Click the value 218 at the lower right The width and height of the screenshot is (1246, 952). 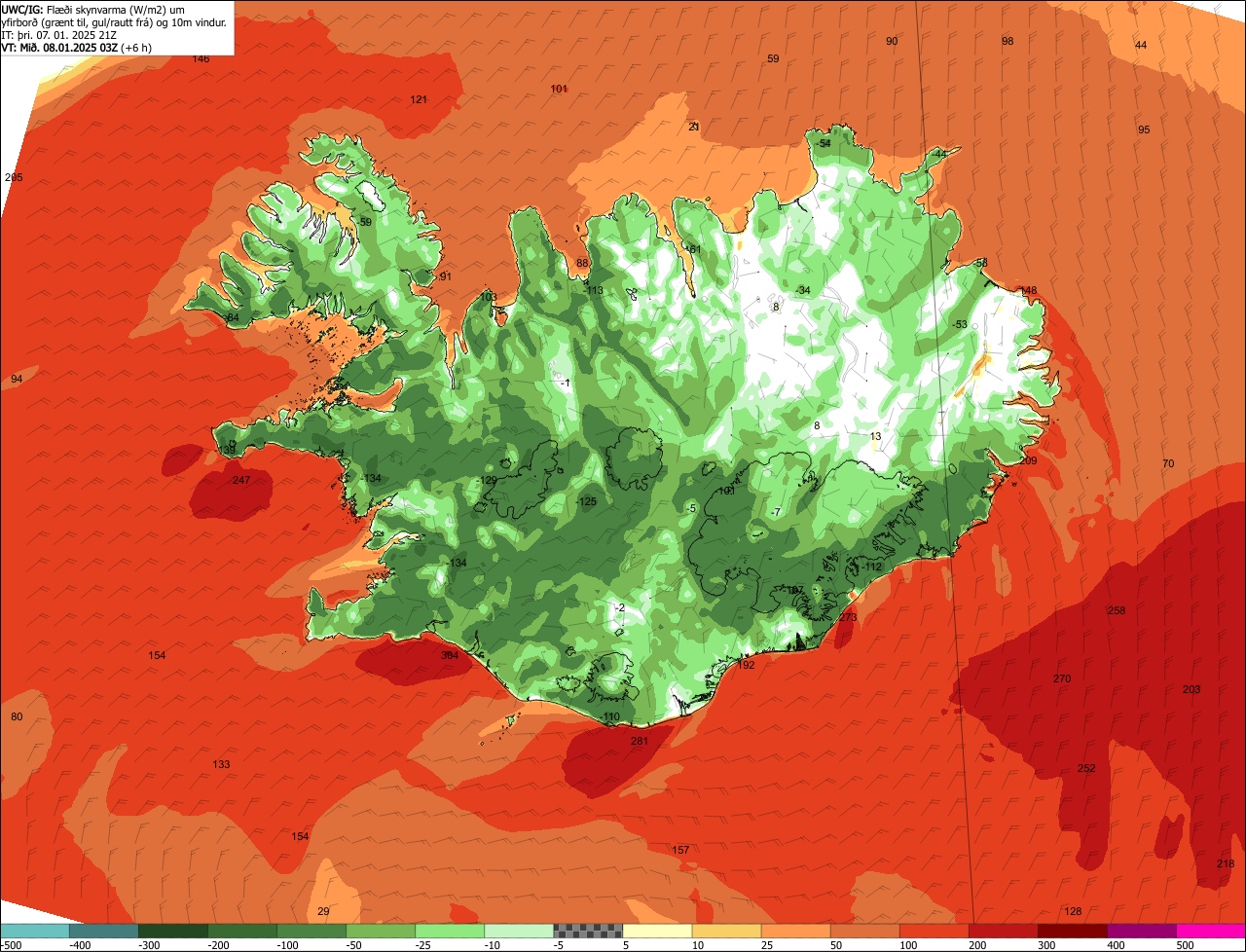click(1226, 863)
